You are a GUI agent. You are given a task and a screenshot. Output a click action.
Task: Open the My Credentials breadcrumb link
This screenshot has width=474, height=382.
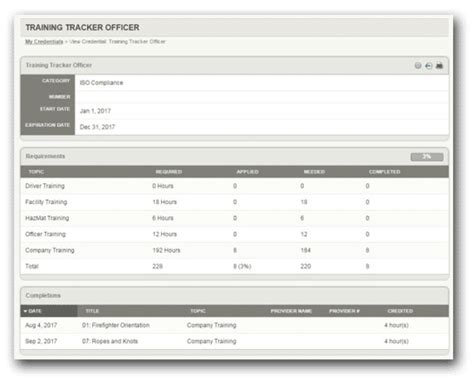44,42
